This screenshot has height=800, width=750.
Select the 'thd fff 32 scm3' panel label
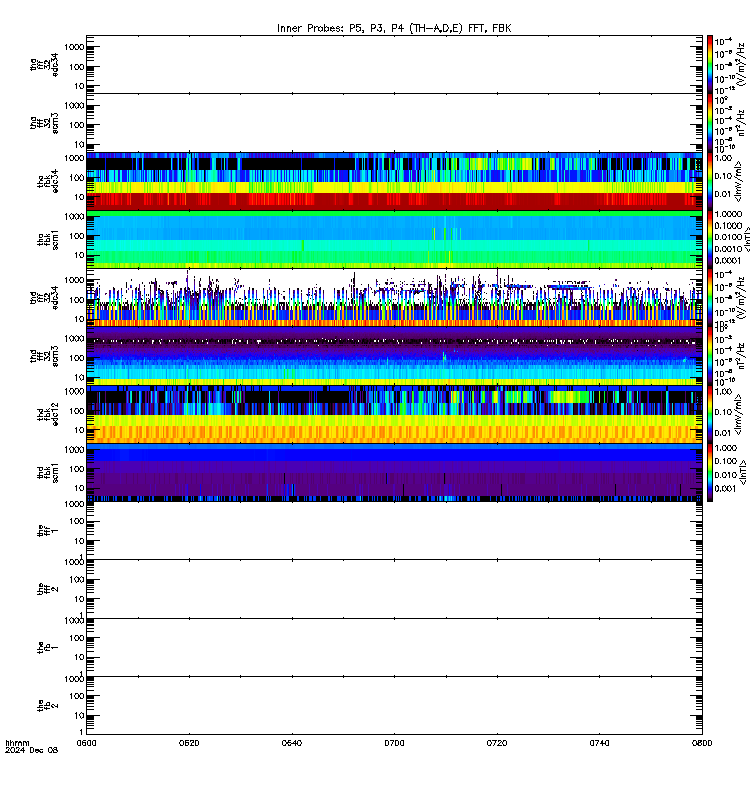coord(44,356)
